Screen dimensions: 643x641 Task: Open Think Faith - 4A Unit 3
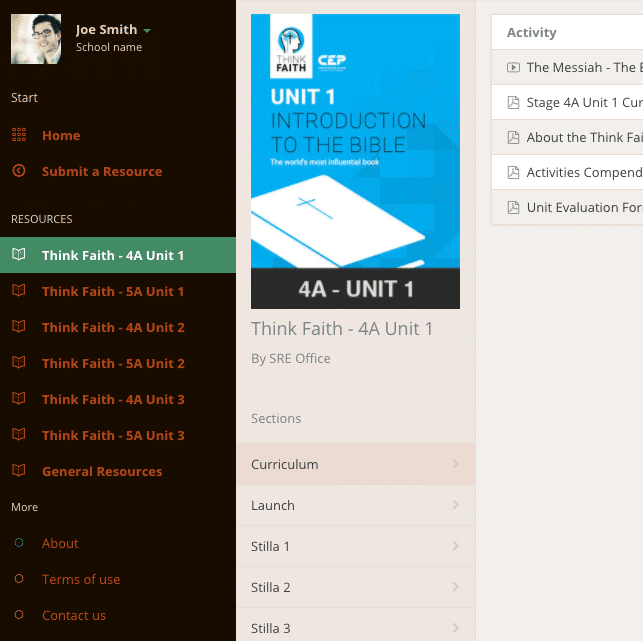[x=113, y=399]
